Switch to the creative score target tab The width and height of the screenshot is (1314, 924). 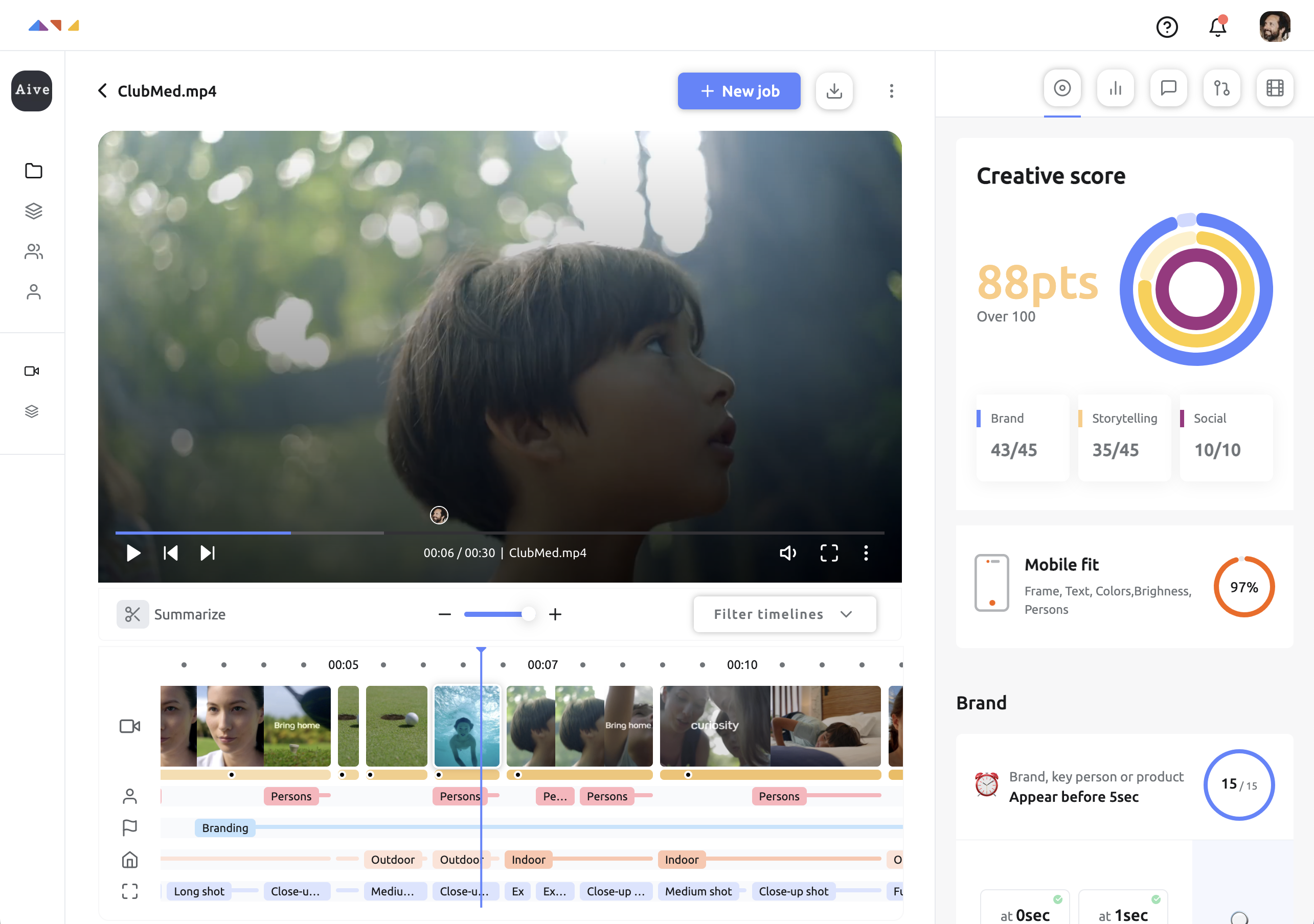pos(1062,88)
